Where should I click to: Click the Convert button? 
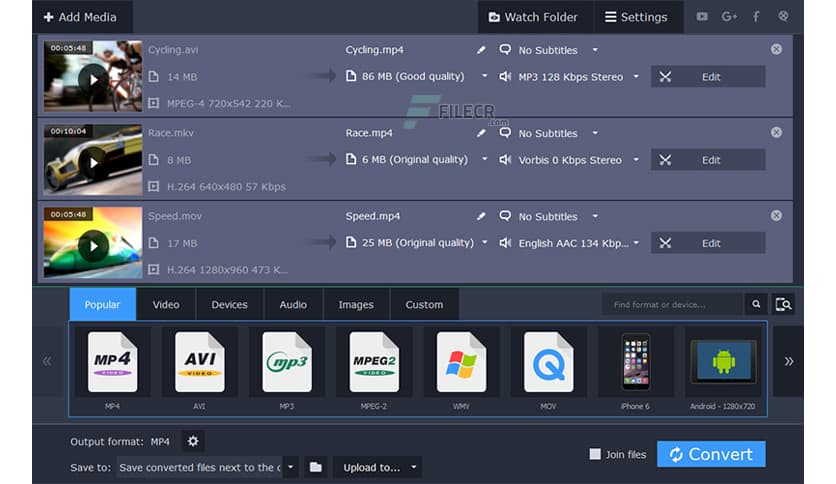click(x=711, y=454)
